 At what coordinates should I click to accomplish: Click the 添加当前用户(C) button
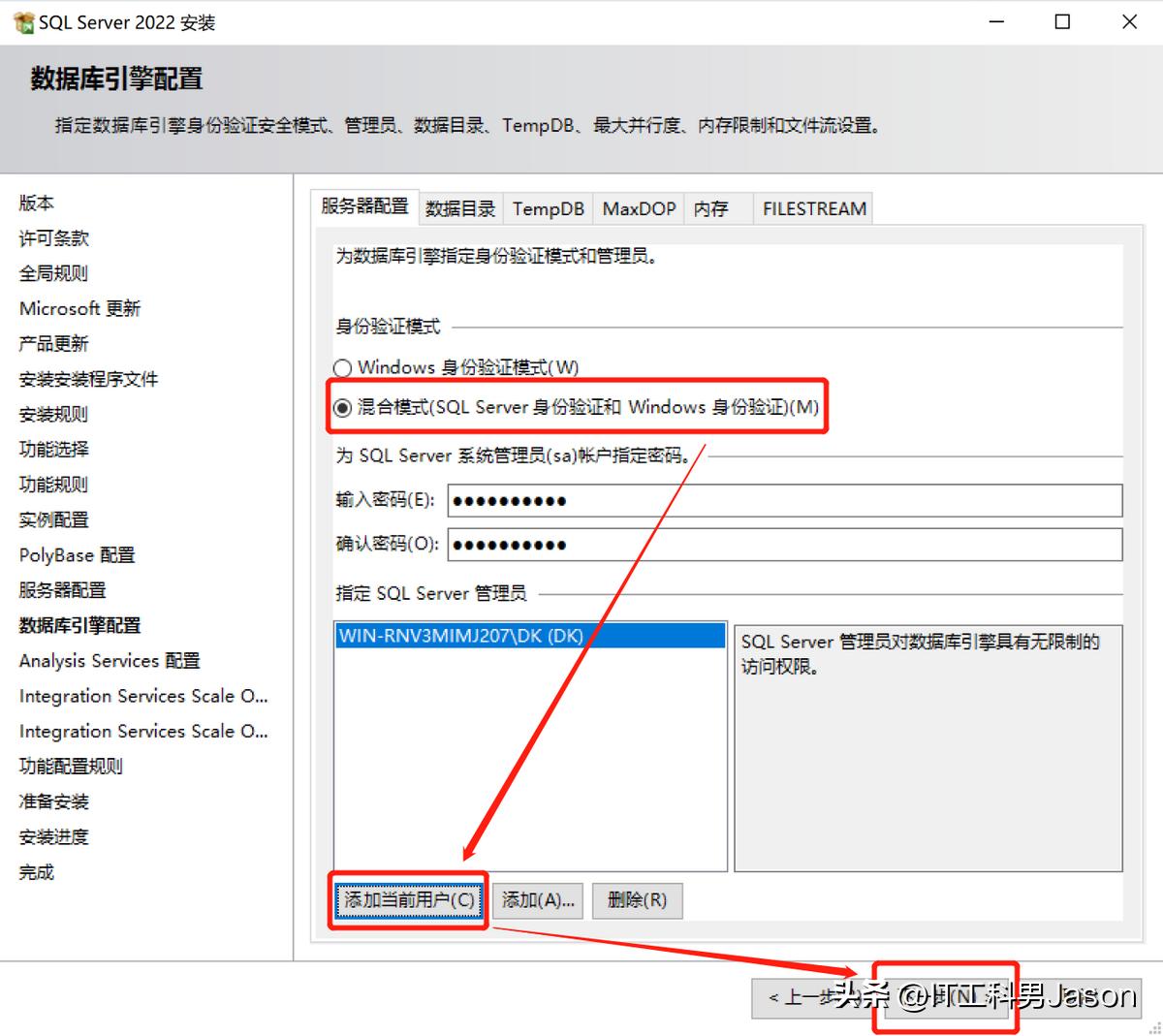(x=407, y=899)
